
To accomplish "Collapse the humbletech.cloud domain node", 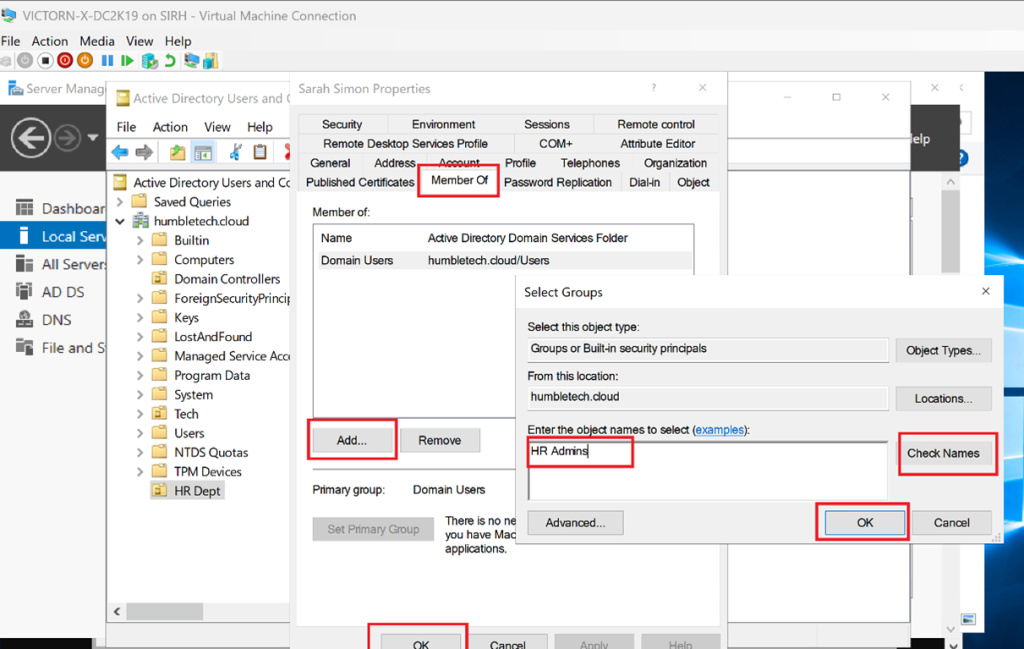I will (120, 221).
